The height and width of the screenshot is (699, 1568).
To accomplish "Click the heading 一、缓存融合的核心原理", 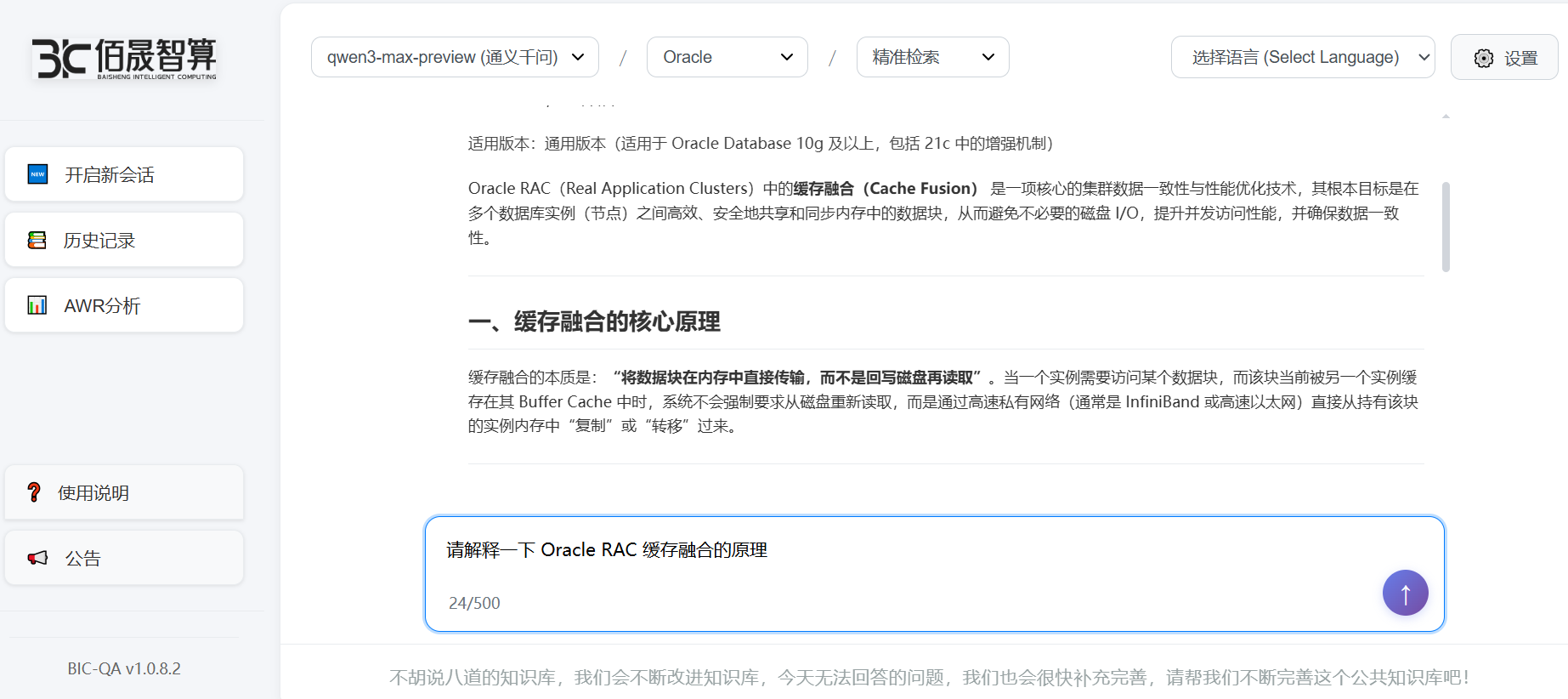I will (x=594, y=321).
